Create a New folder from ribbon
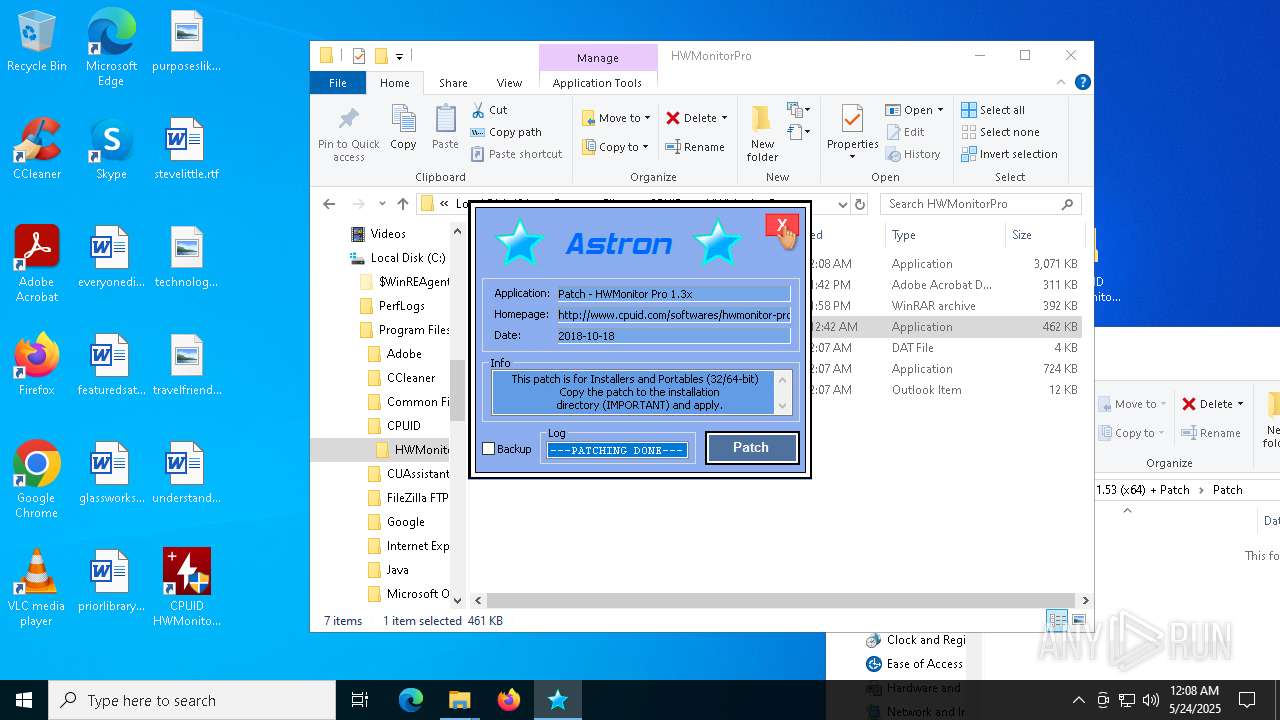The image size is (1280, 720). click(x=762, y=133)
